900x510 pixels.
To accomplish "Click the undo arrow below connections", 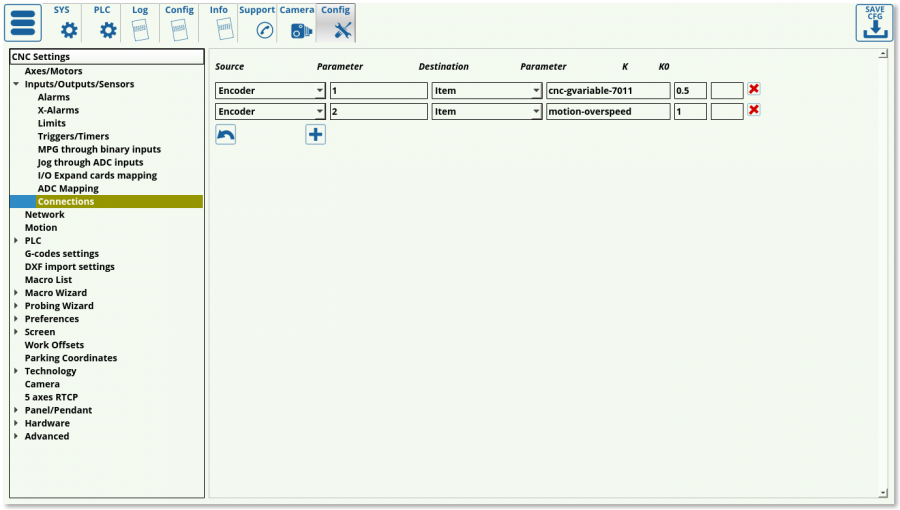I will coord(226,134).
